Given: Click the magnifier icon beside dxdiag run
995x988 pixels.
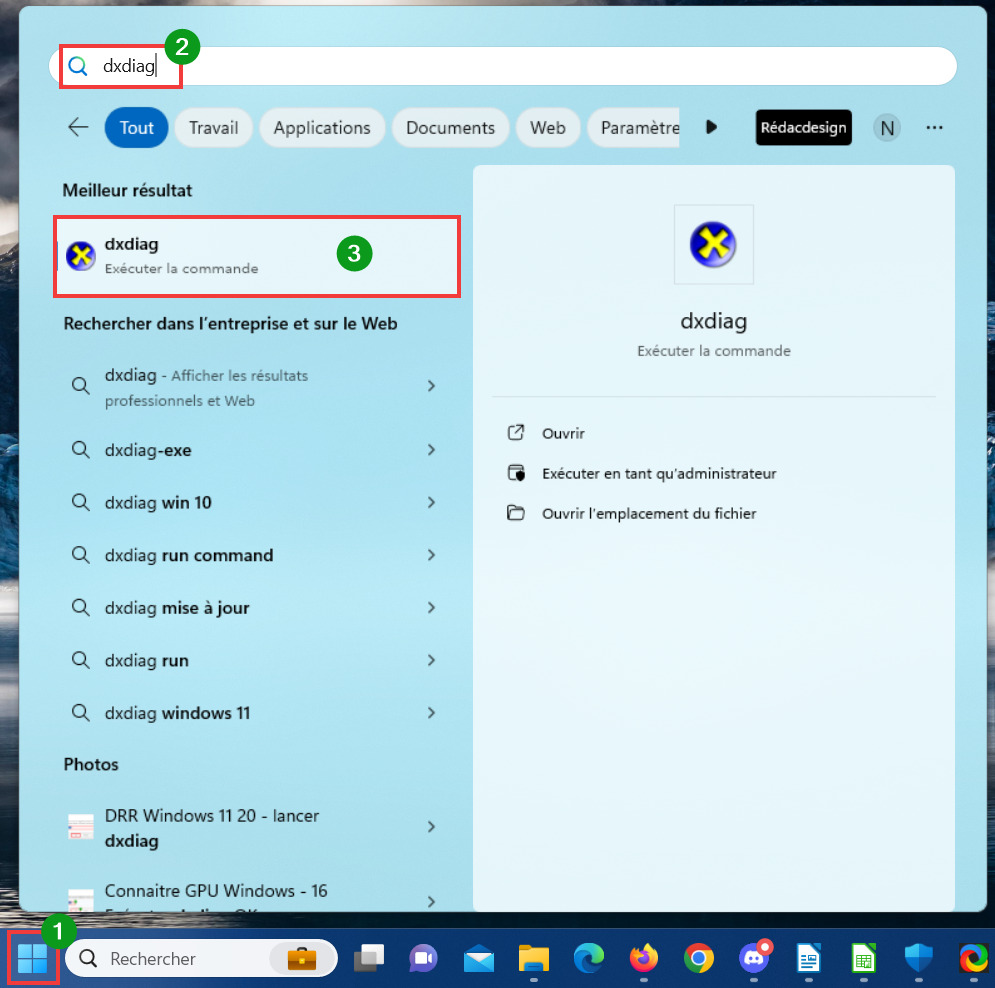Looking at the screenshot, I should point(81,660).
